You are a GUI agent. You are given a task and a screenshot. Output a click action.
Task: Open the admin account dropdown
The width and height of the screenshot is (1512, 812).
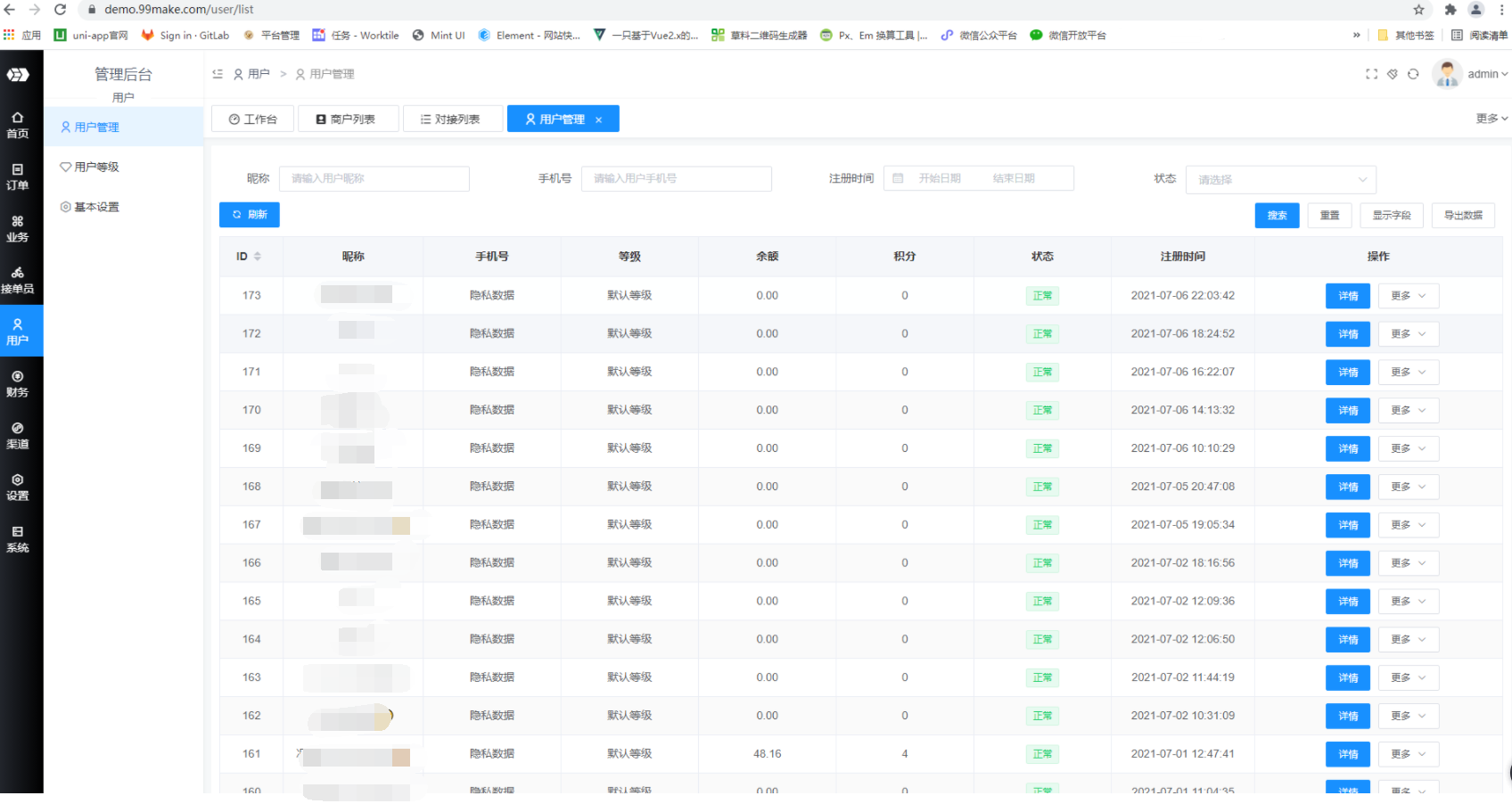[1486, 74]
